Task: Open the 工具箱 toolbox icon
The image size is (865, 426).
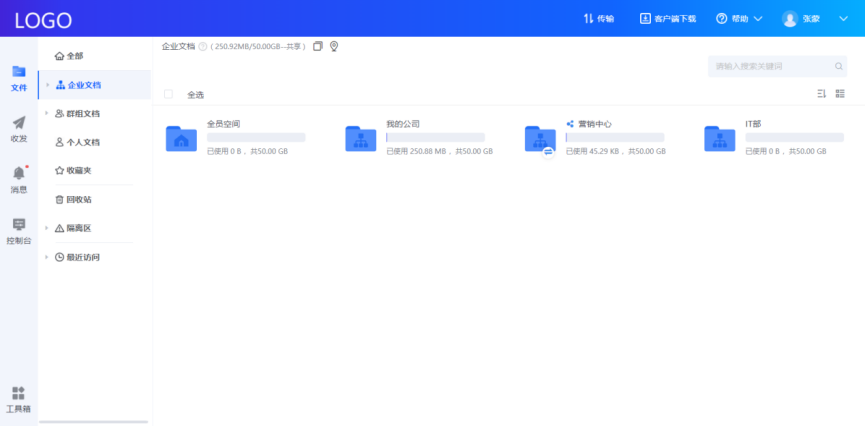Action: pyautogui.click(x=19, y=393)
